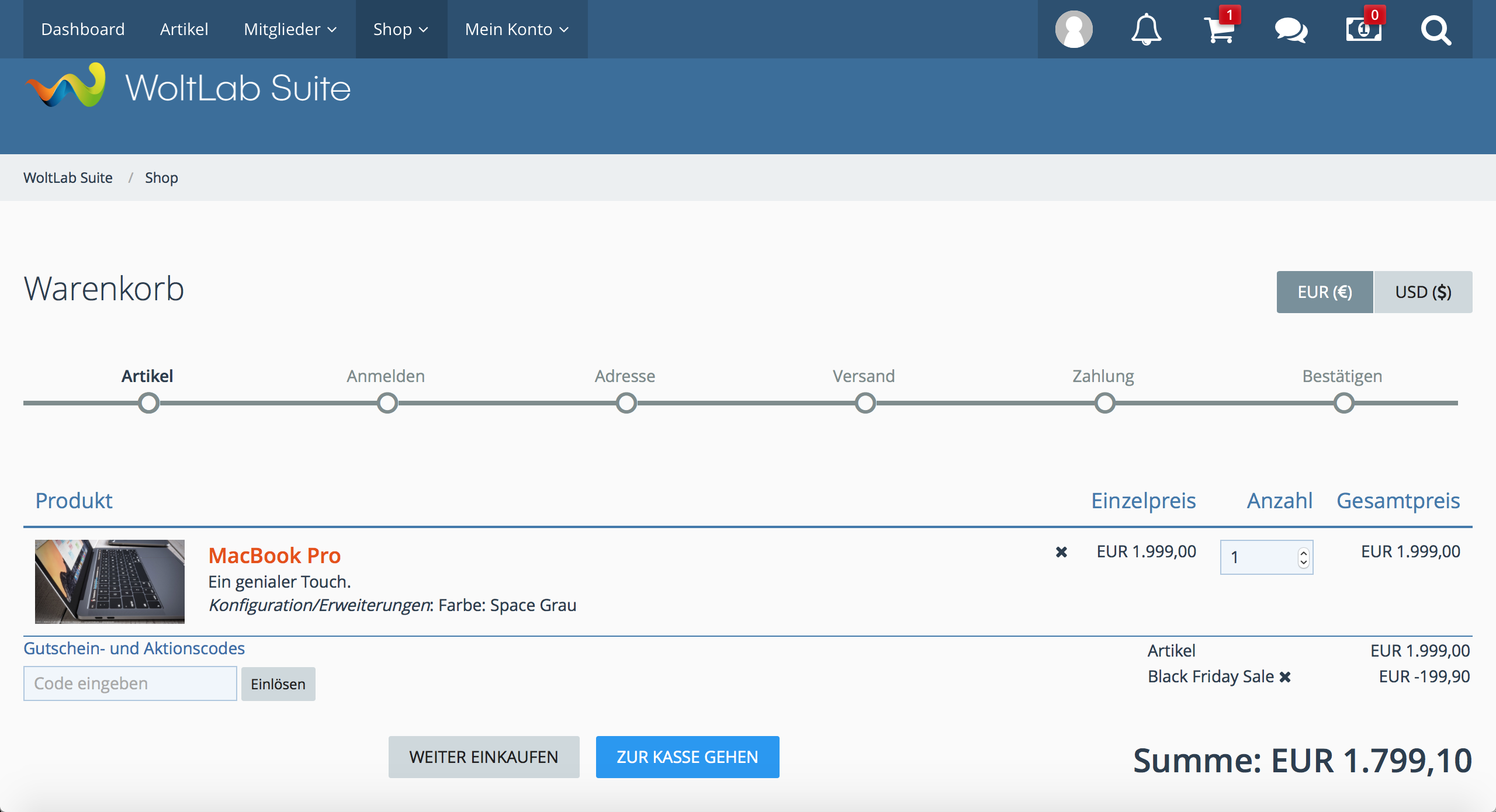Switch currency to USD ($)
Viewport: 1496px width, 812px height.
(1423, 292)
